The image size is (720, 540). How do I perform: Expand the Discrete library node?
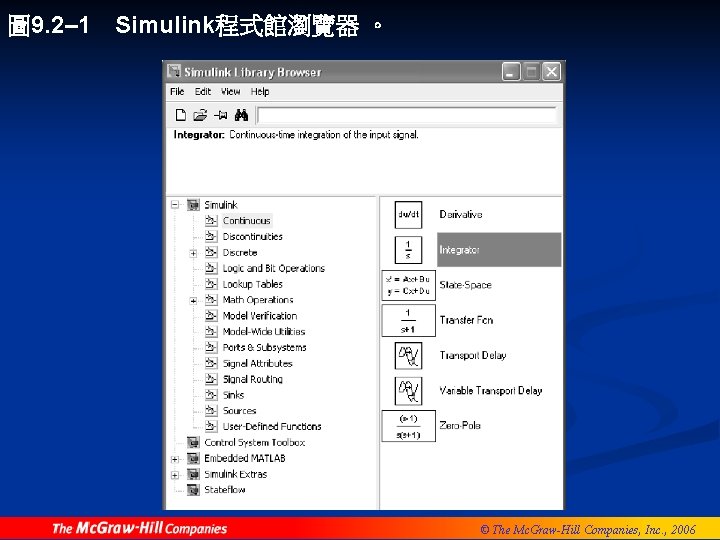[193, 253]
